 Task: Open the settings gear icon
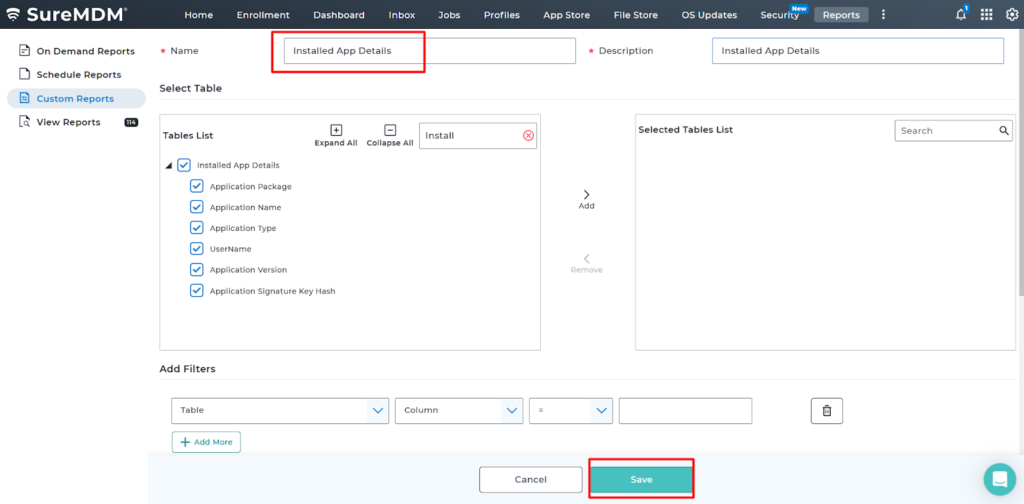click(x=1011, y=15)
